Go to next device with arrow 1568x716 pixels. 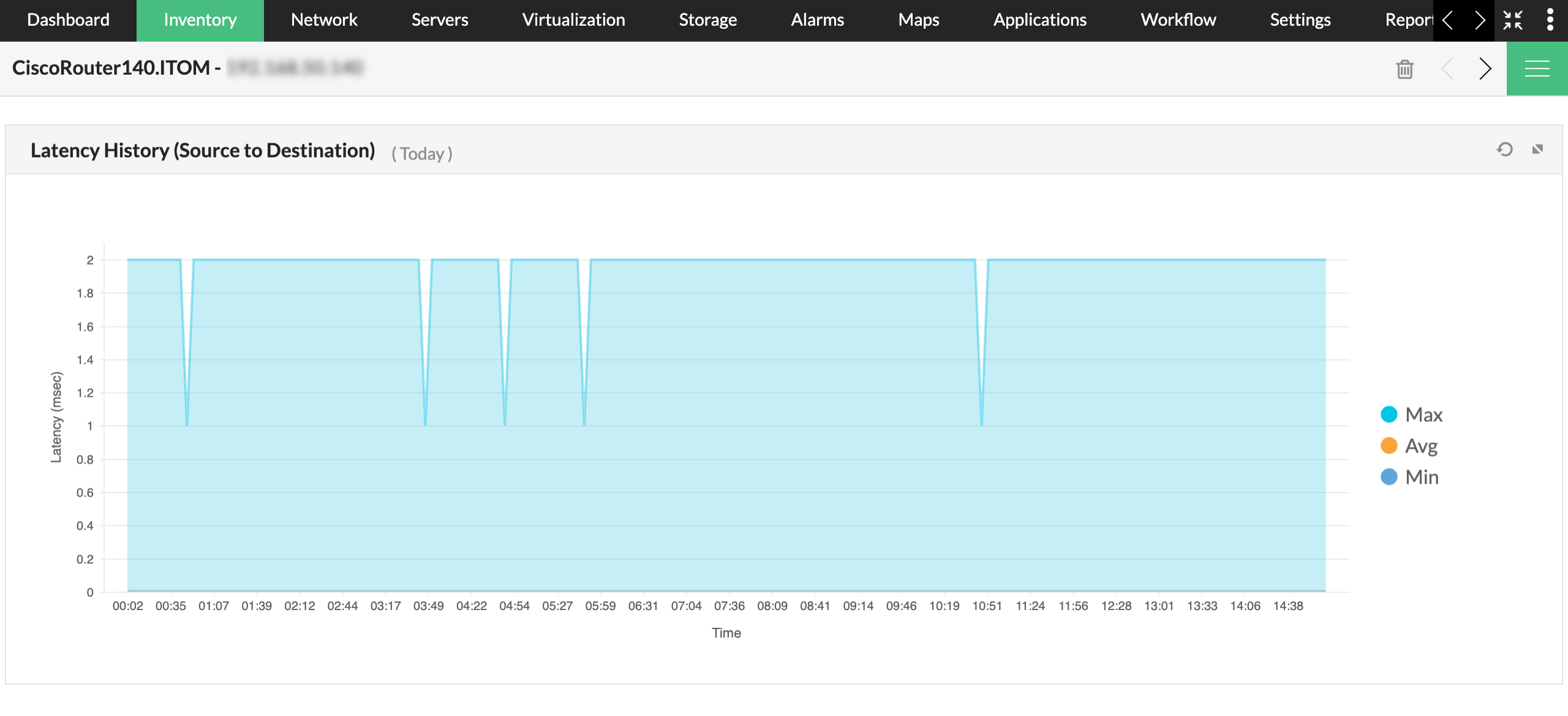[x=1485, y=69]
